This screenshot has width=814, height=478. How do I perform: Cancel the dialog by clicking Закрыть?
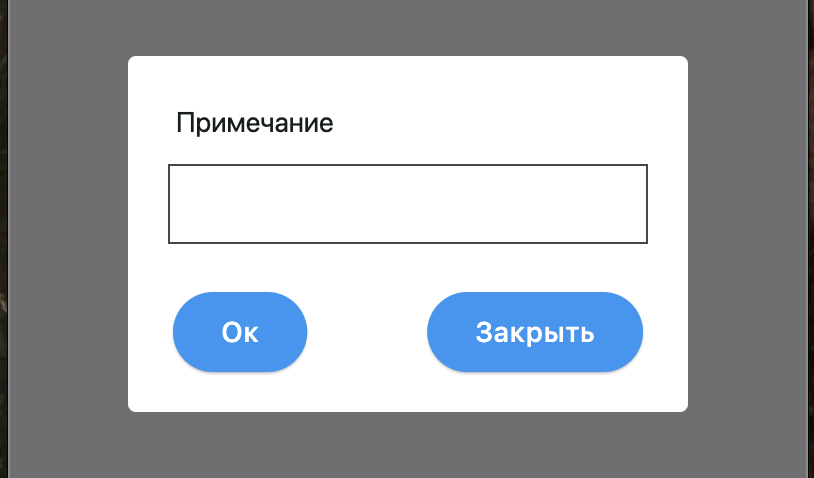(x=535, y=332)
